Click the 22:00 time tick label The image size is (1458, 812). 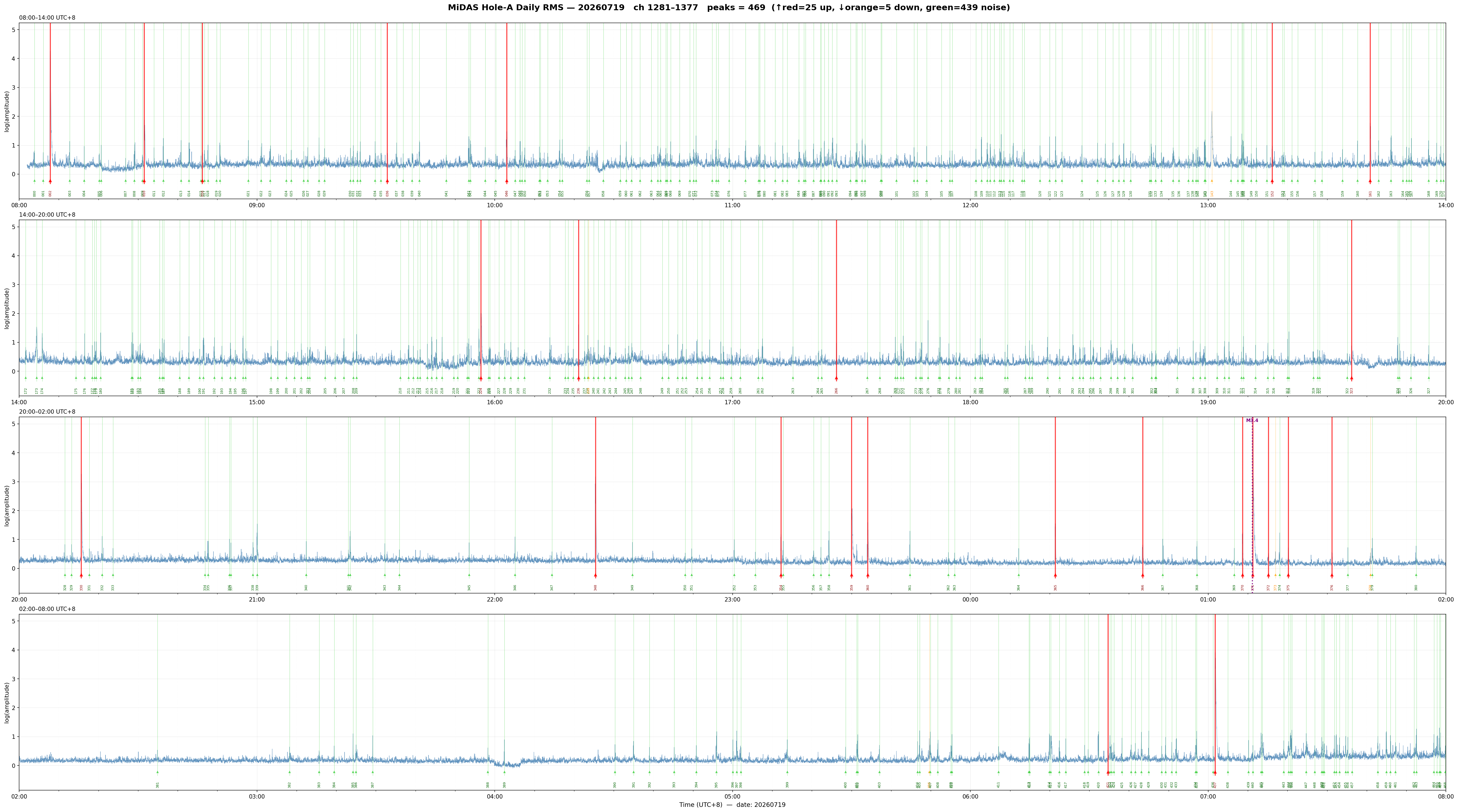point(495,599)
